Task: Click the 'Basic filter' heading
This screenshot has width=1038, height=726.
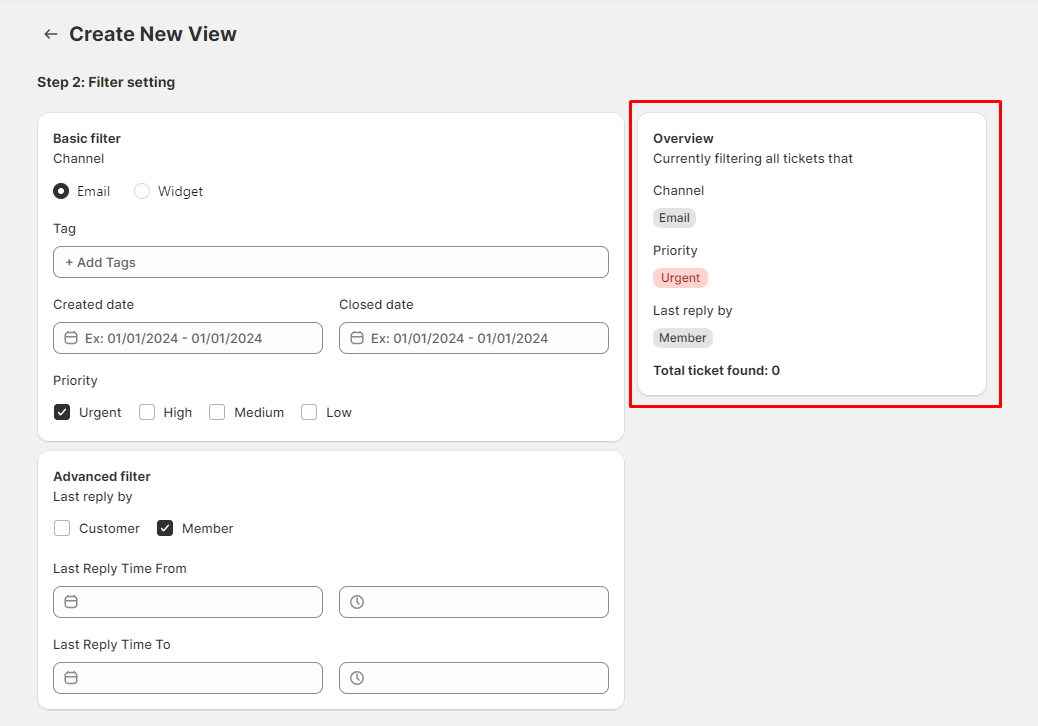Action: 87,138
